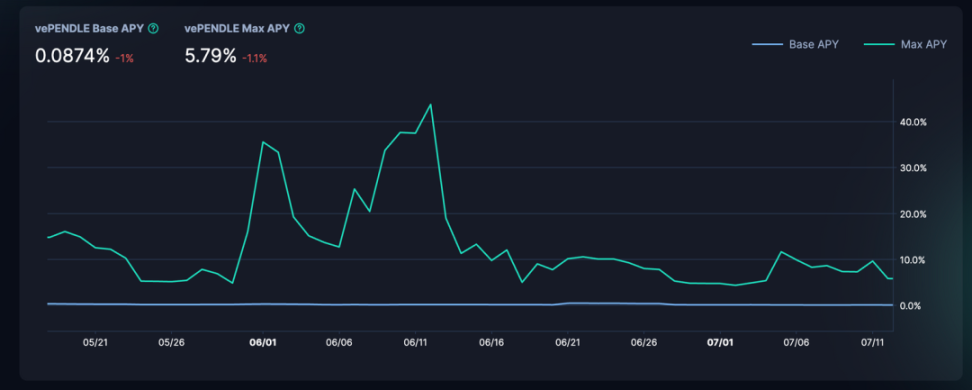972x390 pixels.
Task: Select the 06/26 date tick
Action: [x=643, y=342]
